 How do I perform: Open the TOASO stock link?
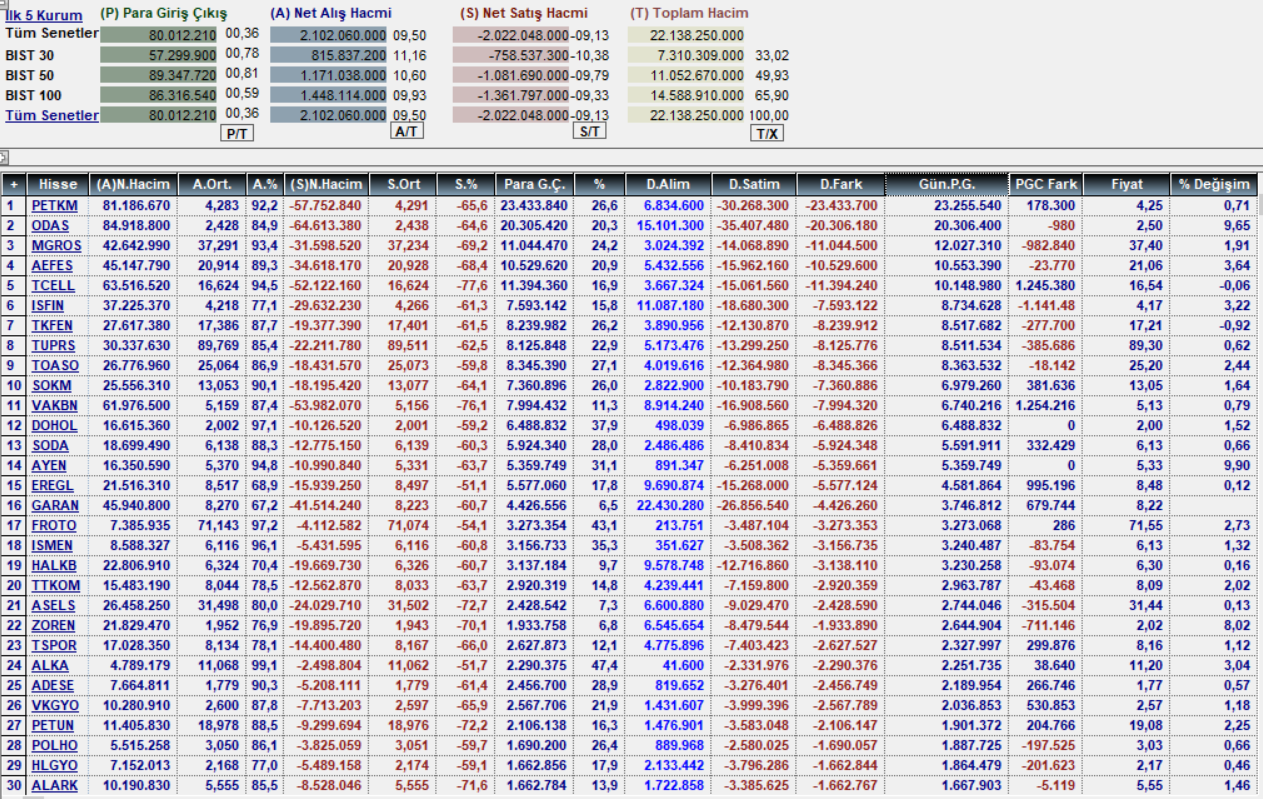pyautogui.click(x=54, y=365)
